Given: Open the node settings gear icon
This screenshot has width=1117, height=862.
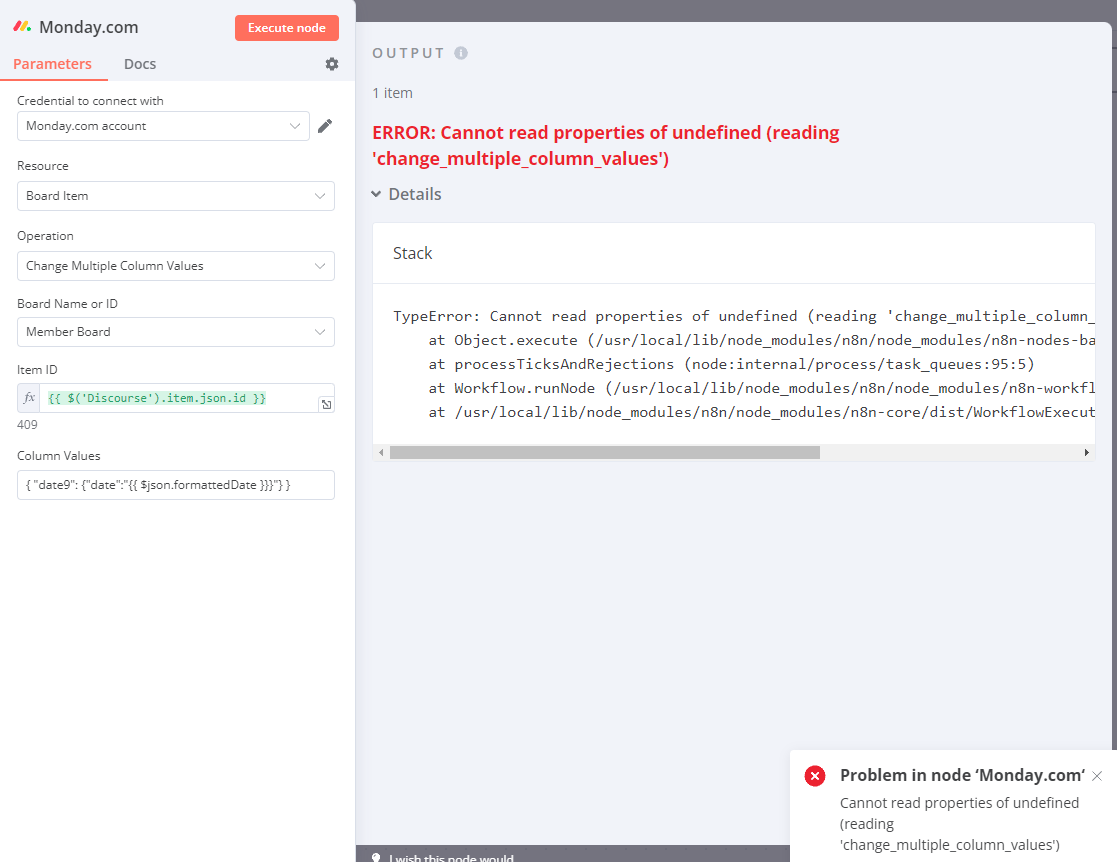Looking at the screenshot, I should click(x=331, y=63).
